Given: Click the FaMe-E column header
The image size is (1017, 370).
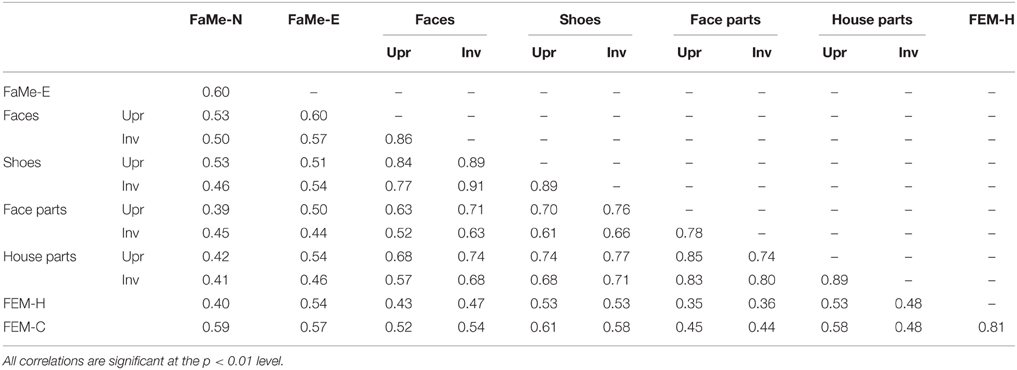Looking at the screenshot, I should pyautogui.click(x=313, y=20).
